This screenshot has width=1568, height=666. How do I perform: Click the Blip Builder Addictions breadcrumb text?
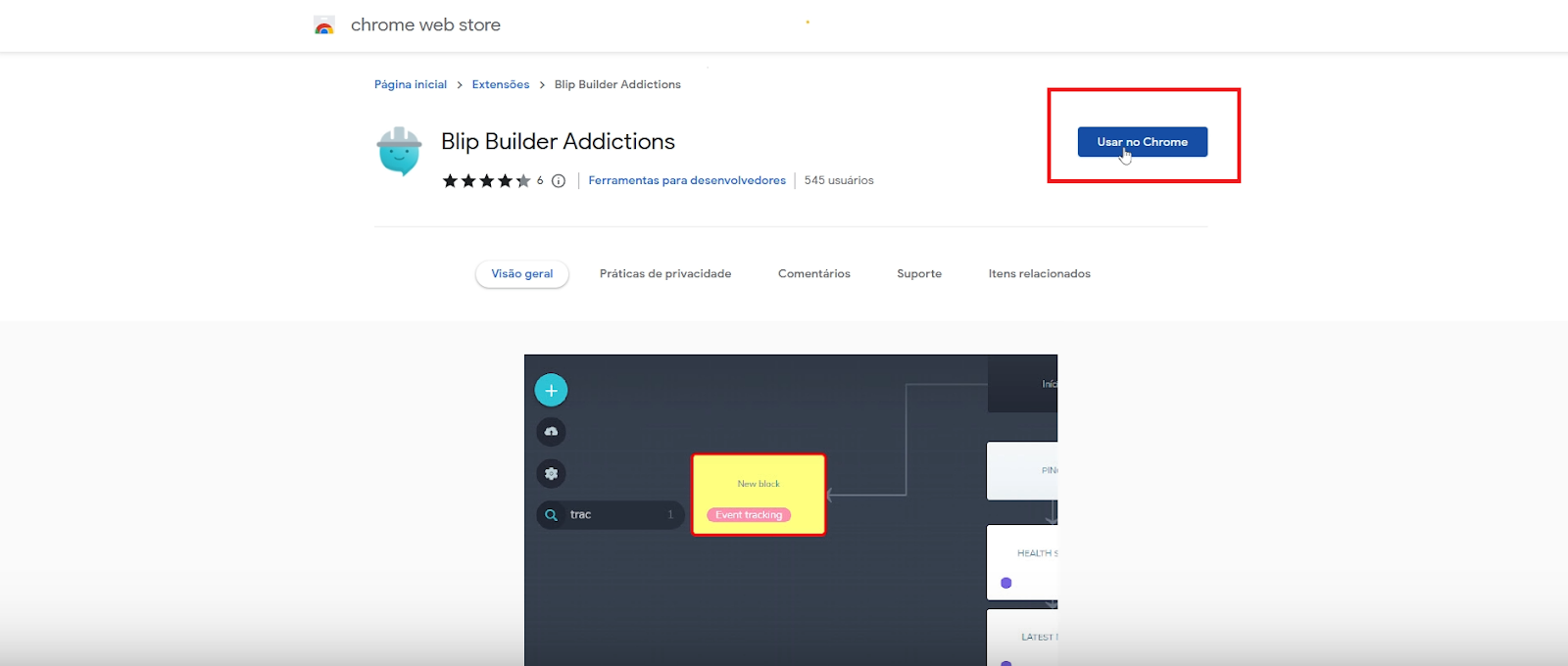point(617,85)
